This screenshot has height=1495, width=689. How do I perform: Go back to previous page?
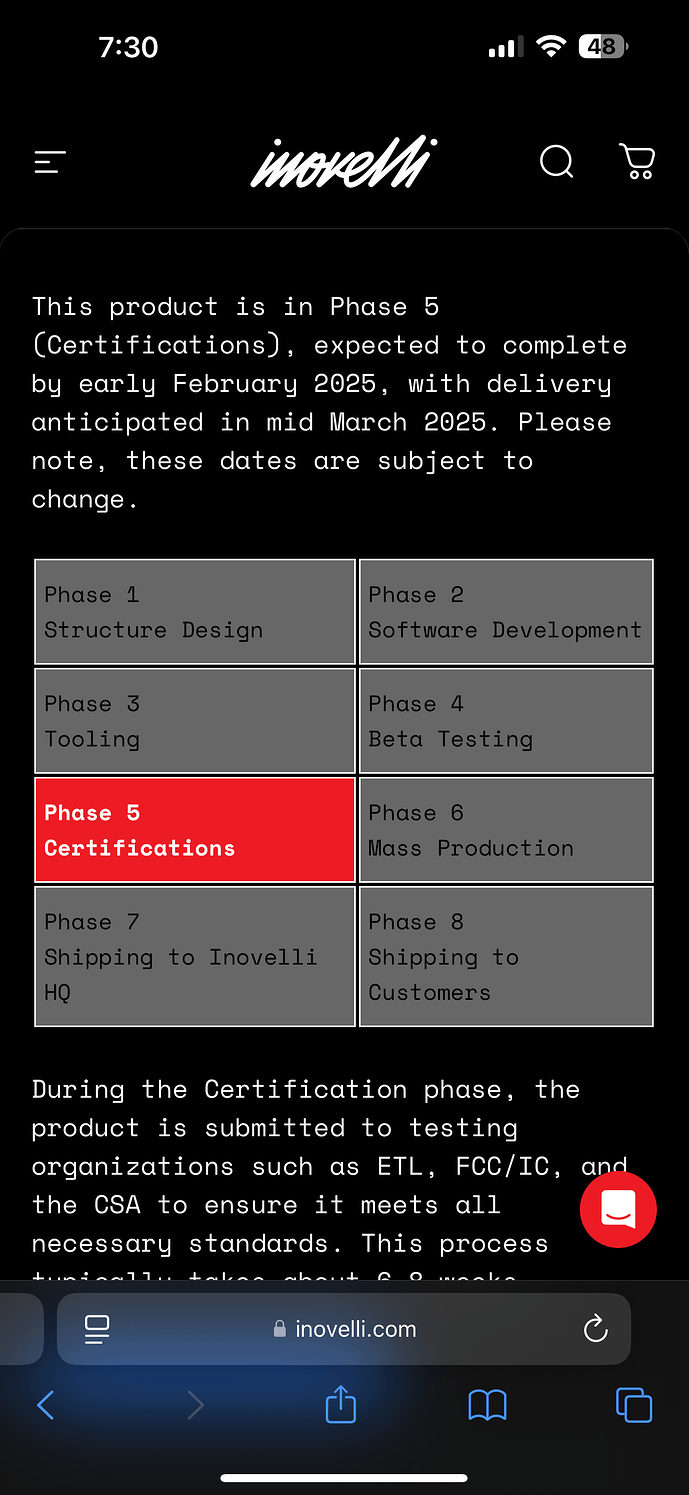(x=45, y=1405)
